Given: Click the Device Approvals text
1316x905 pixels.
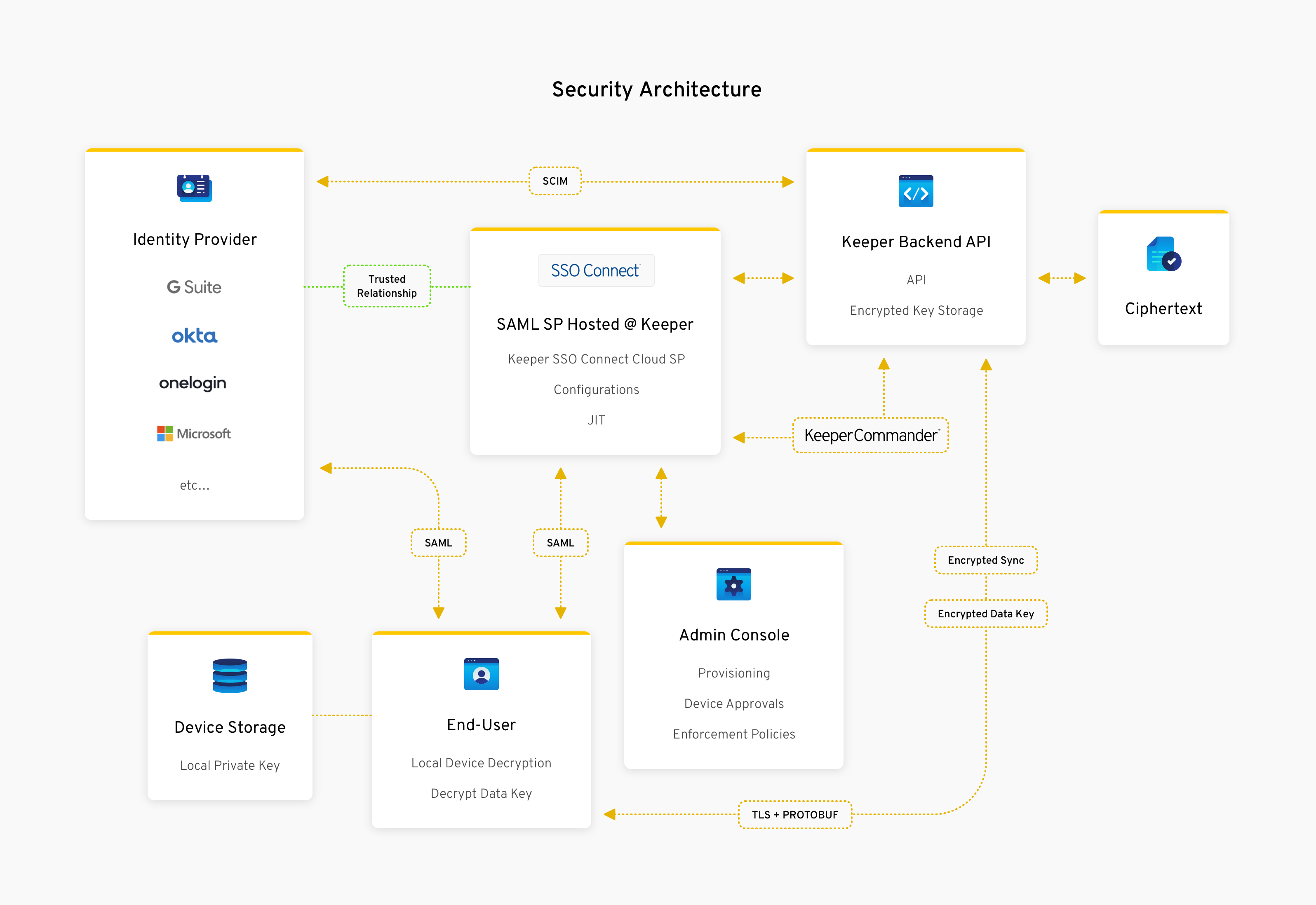Looking at the screenshot, I should click(734, 704).
